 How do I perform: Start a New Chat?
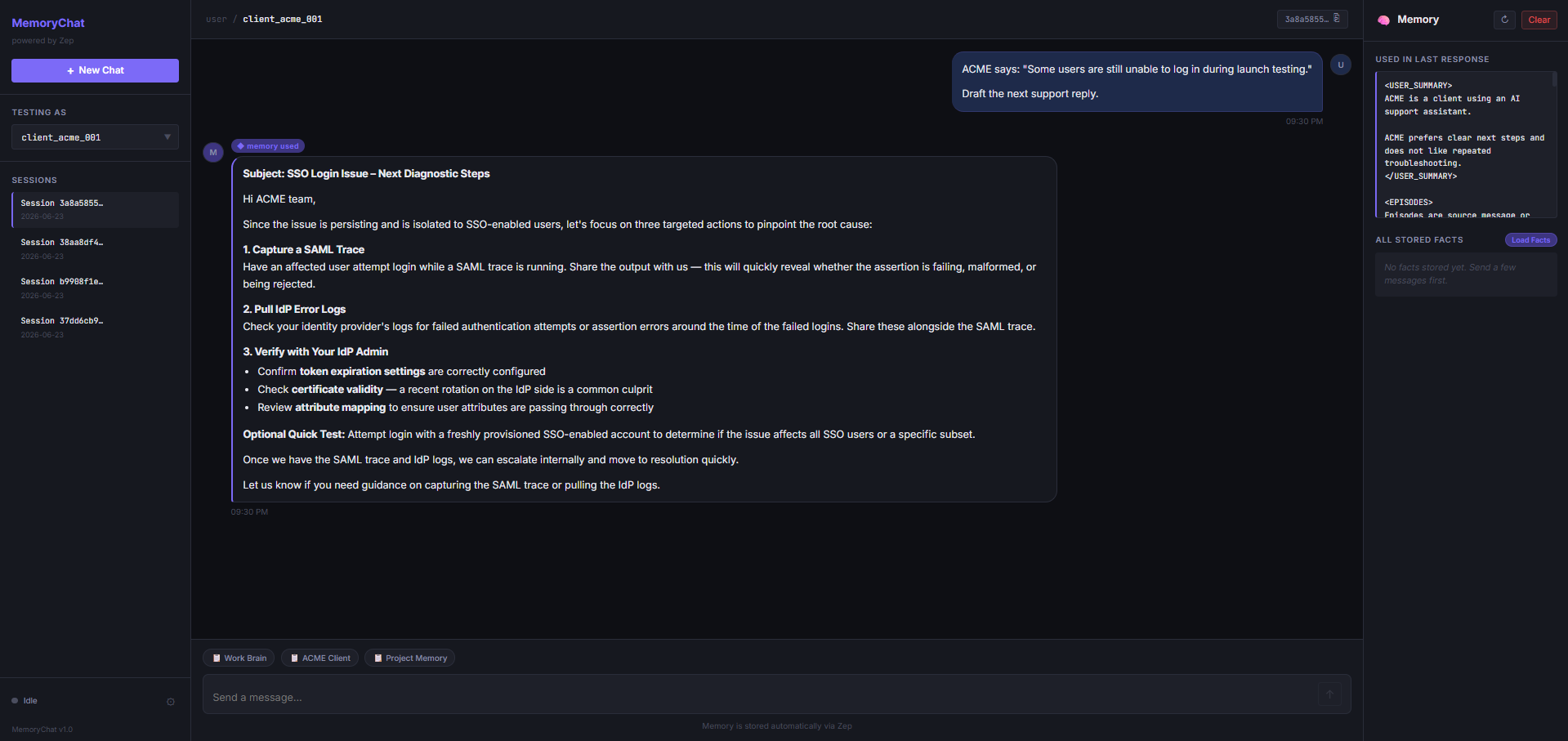coord(95,70)
